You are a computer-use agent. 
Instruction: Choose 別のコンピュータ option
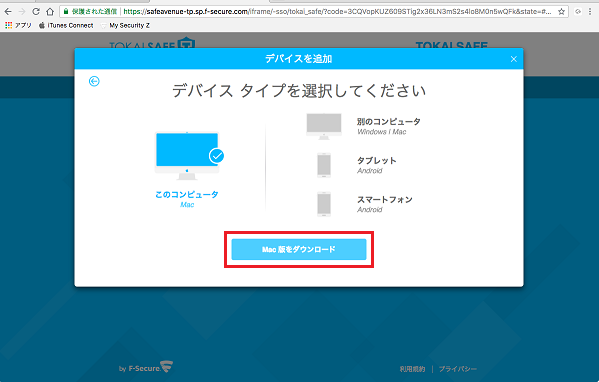(x=389, y=122)
